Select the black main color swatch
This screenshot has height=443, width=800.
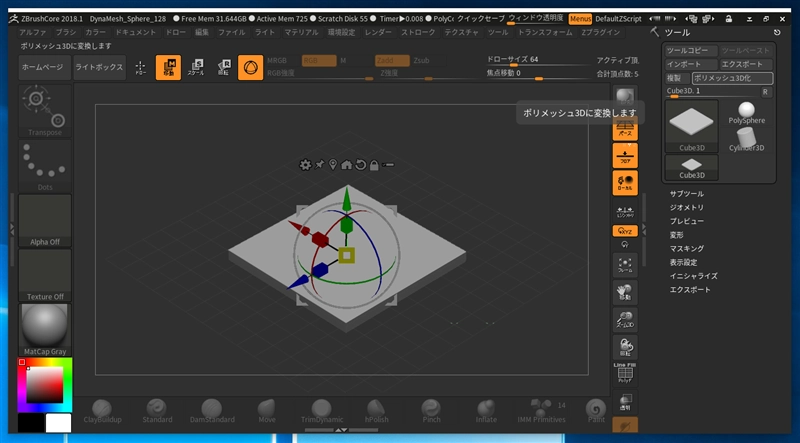(31, 424)
